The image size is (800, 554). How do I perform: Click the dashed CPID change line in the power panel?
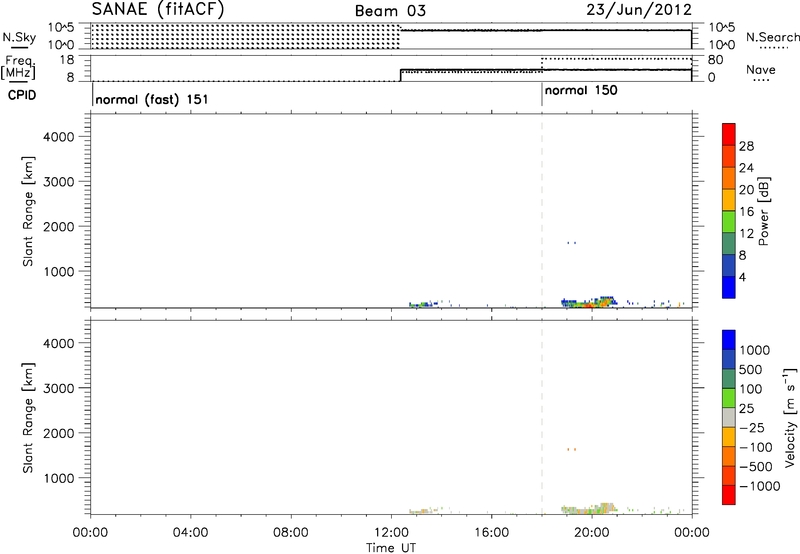pyautogui.click(x=542, y=211)
